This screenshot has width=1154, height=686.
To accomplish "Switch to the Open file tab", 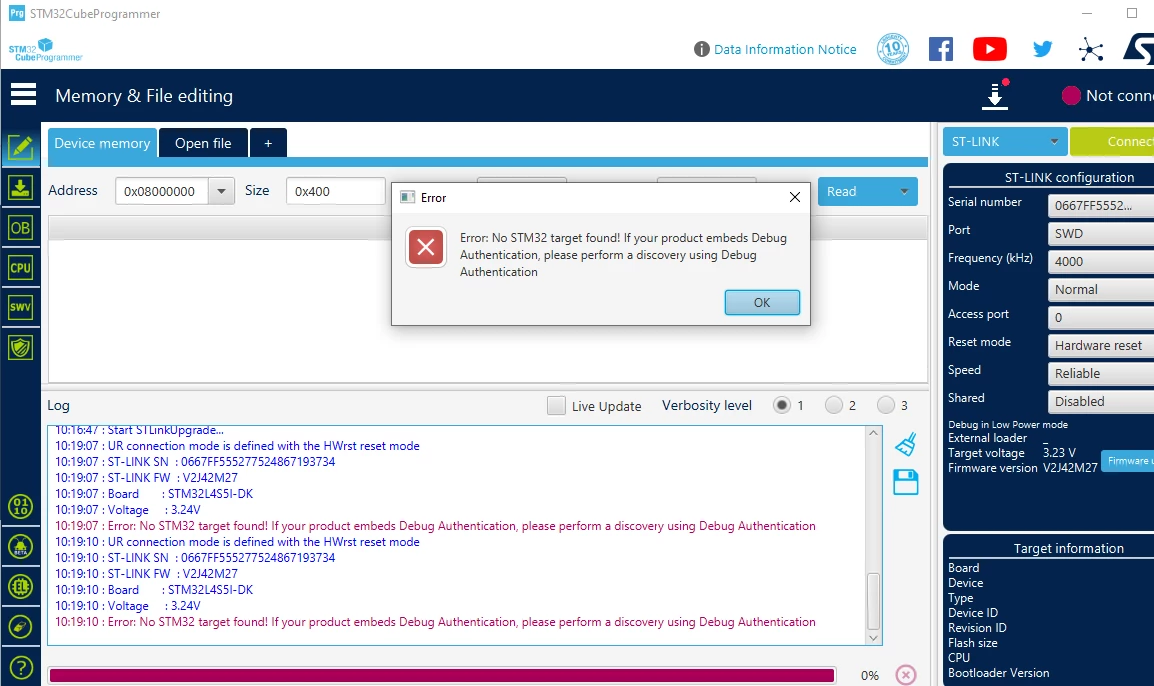I will click(203, 144).
